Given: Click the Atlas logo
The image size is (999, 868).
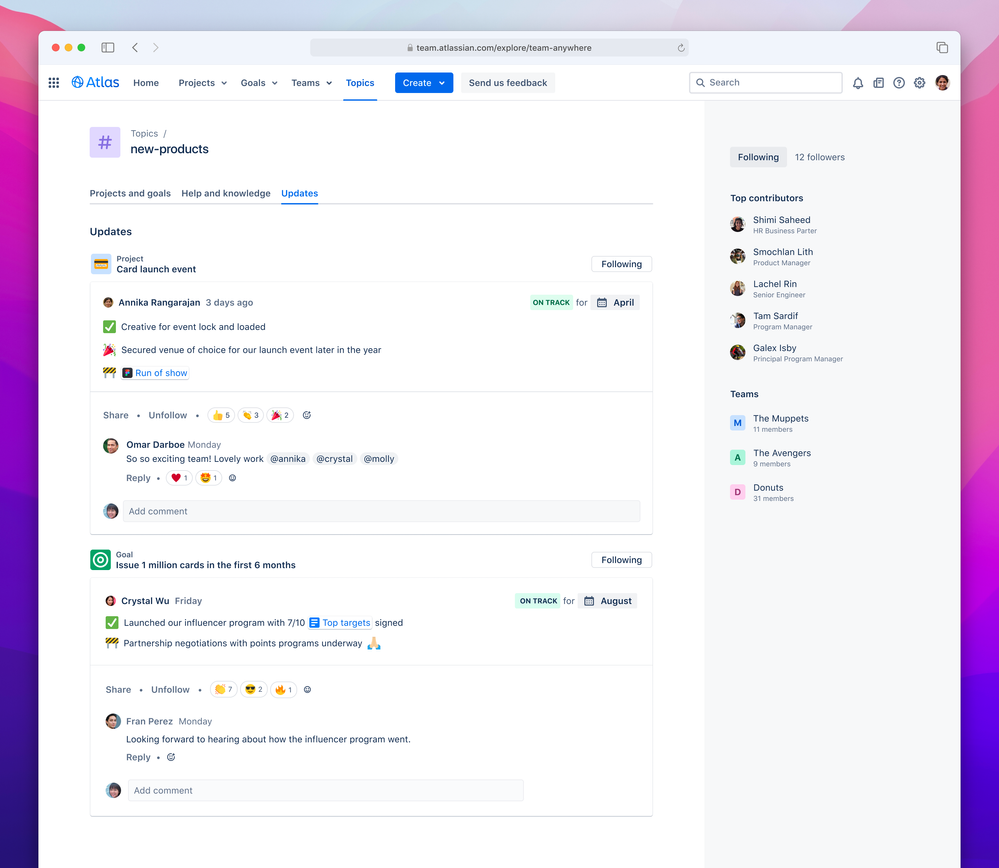Looking at the screenshot, I should pos(96,82).
